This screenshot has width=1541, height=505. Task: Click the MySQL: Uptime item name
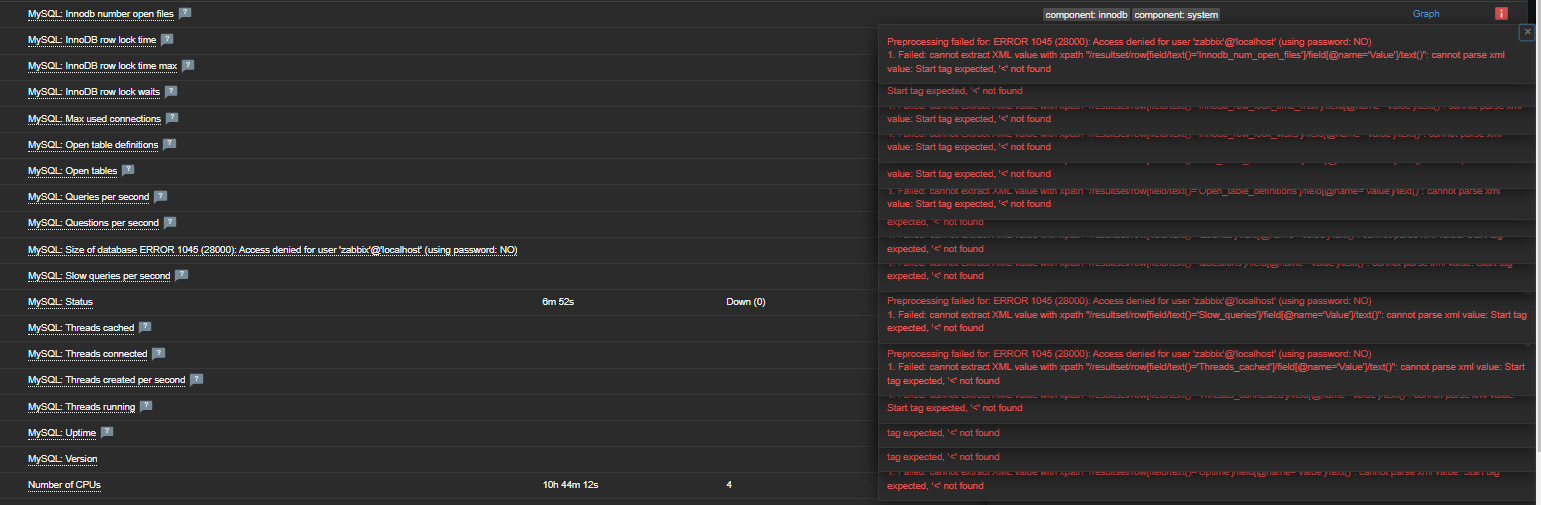[62, 433]
